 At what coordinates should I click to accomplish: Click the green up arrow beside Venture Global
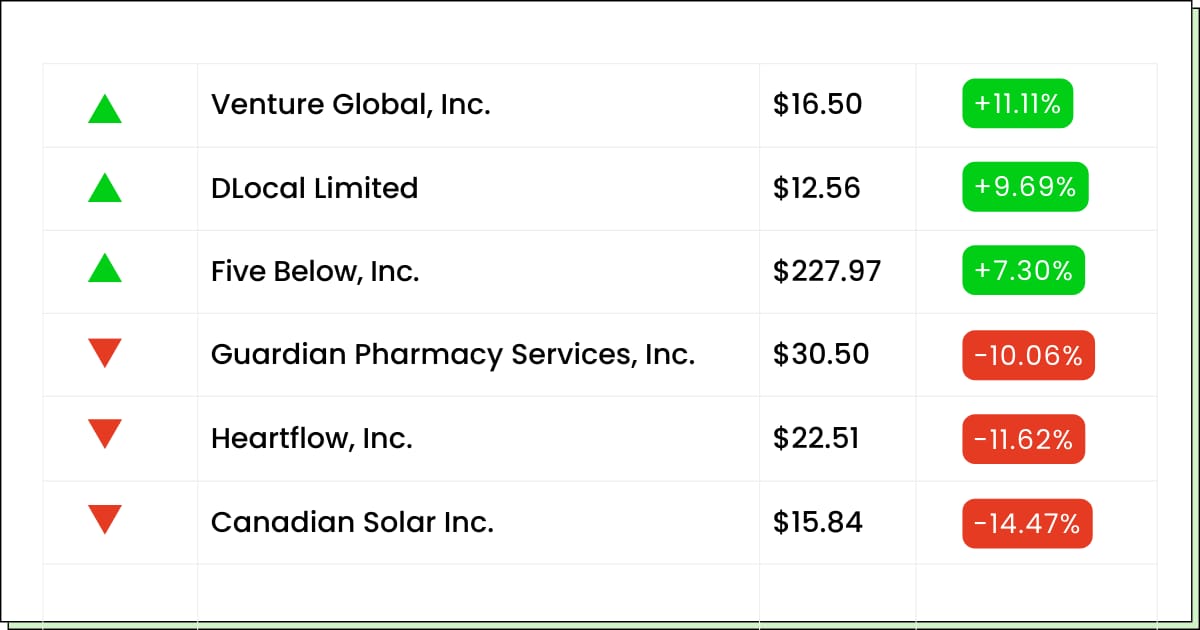point(105,108)
